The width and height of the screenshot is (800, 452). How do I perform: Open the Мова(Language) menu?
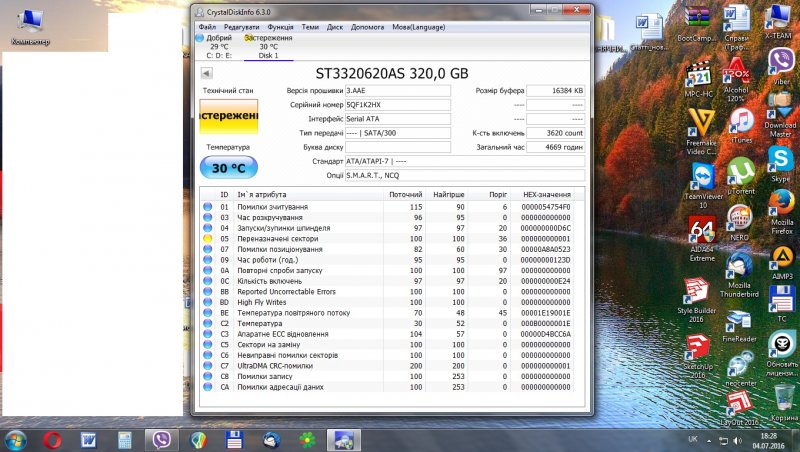click(x=416, y=27)
